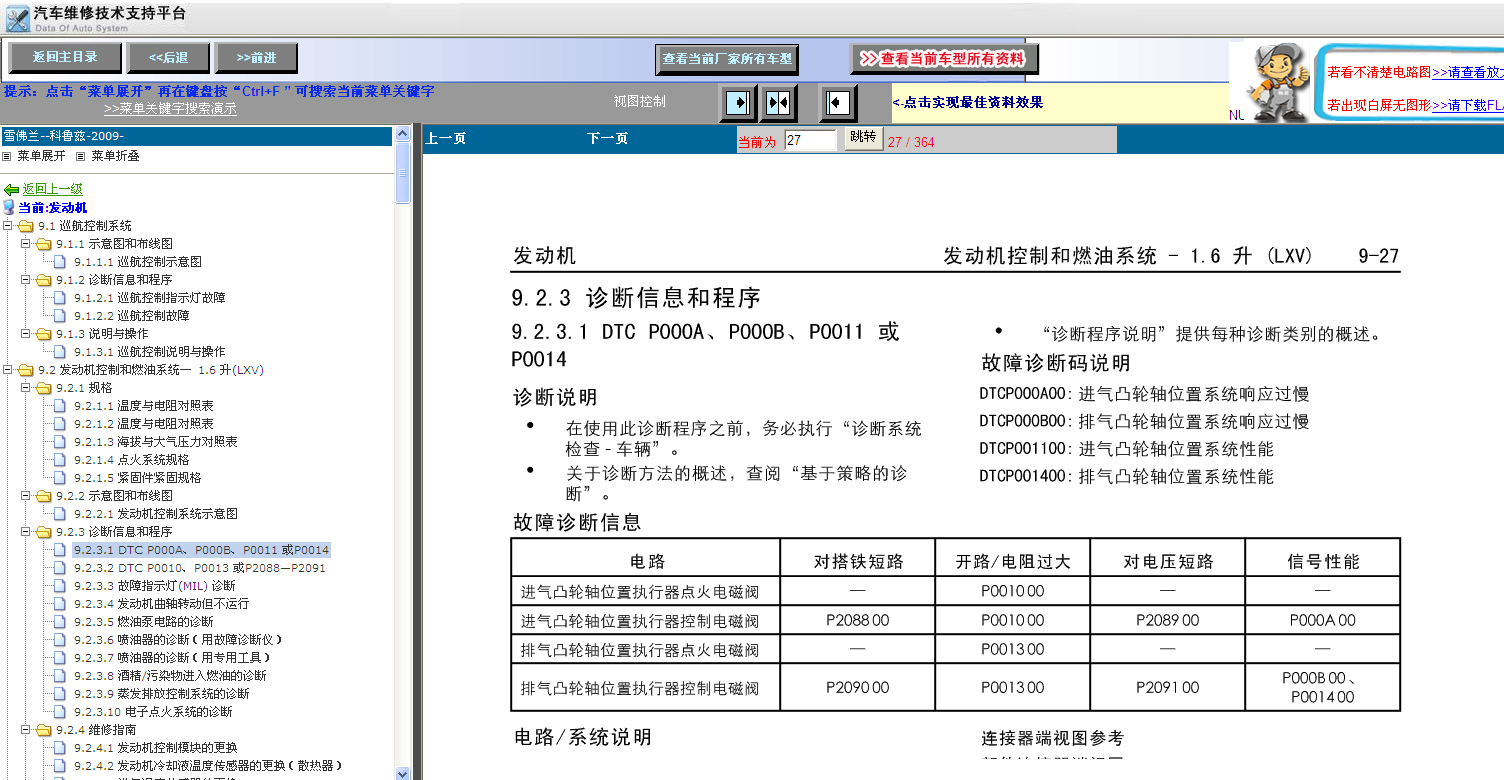This screenshot has height=780, width=1504.
Task: Click the folder icon of 9.1.2 诊断信息和程序
Action: pyautogui.click(x=44, y=280)
